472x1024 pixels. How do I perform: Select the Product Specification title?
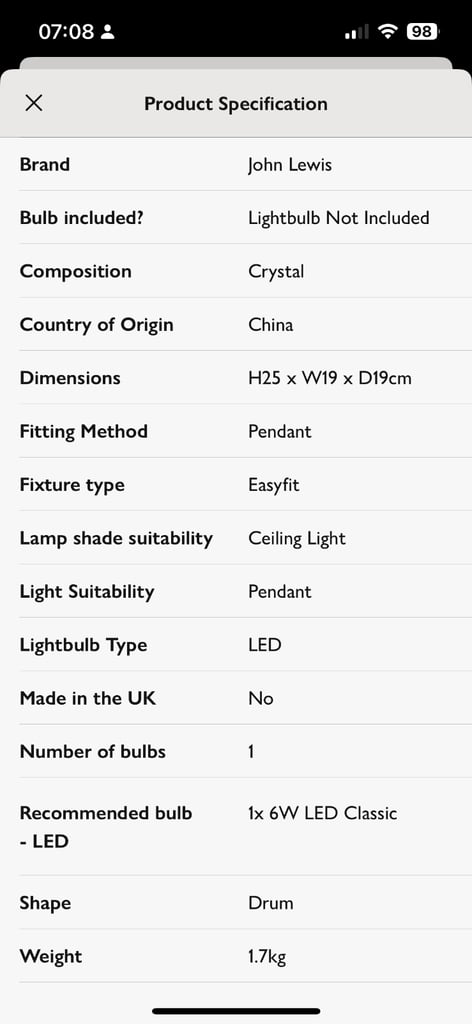coord(236,104)
